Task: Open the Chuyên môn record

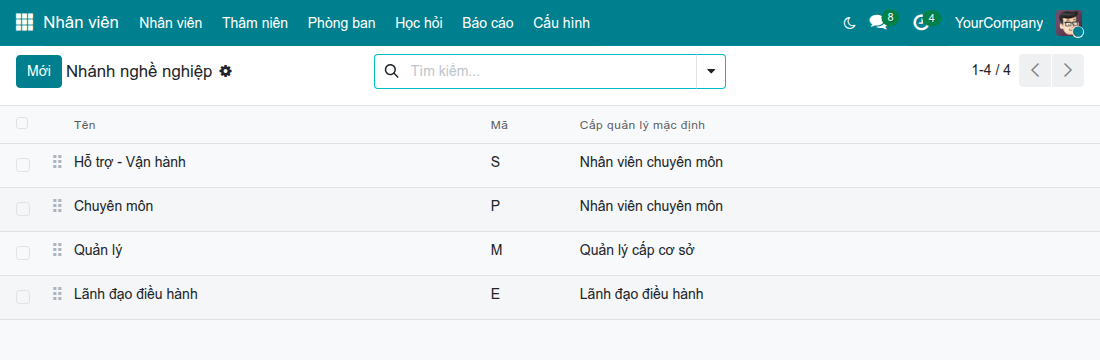Action: (x=114, y=206)
